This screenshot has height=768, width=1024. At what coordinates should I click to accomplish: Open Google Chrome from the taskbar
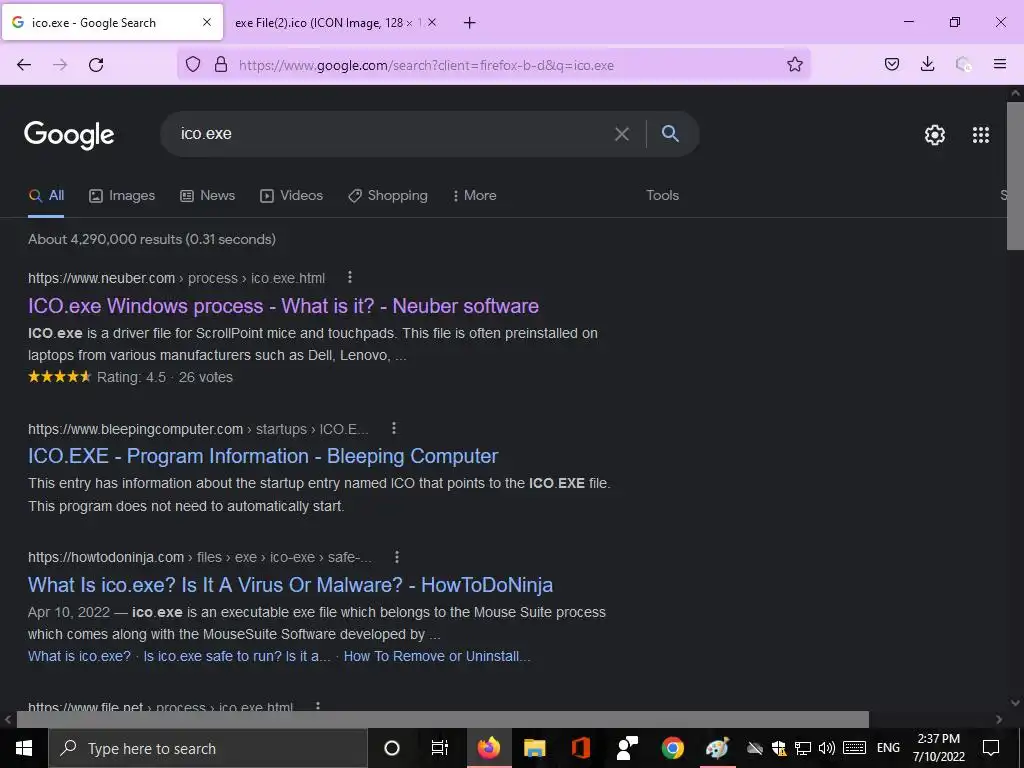673,748
